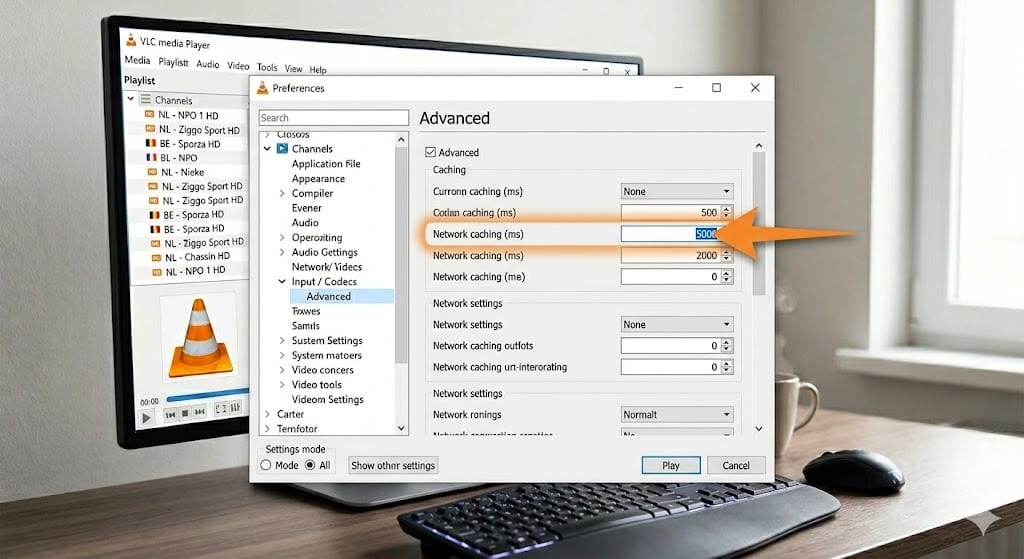Open the Playlistt menu
Screen dimensions: 1024x559
pyautogui.click(x=173, y=62)
